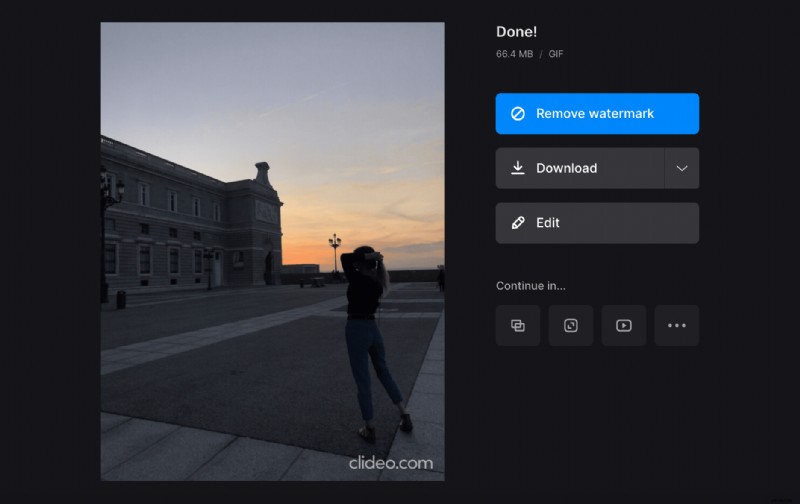Image resolution: width=800 pixels, height=504 pixels.
Task: Continue in the merge tool icon
Action: [x=518, y=325]
